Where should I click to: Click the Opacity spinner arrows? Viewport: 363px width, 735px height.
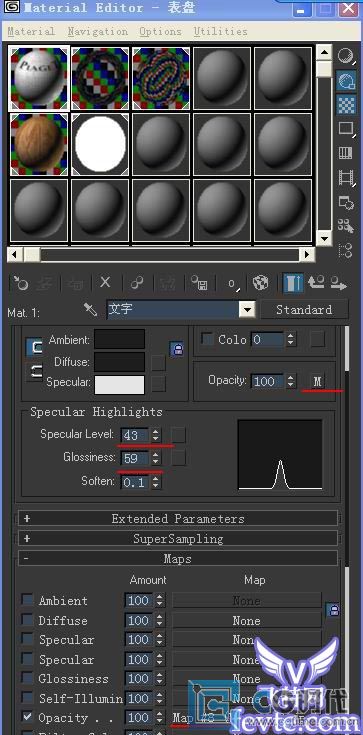pyautogui.click(x=291, y=381)
